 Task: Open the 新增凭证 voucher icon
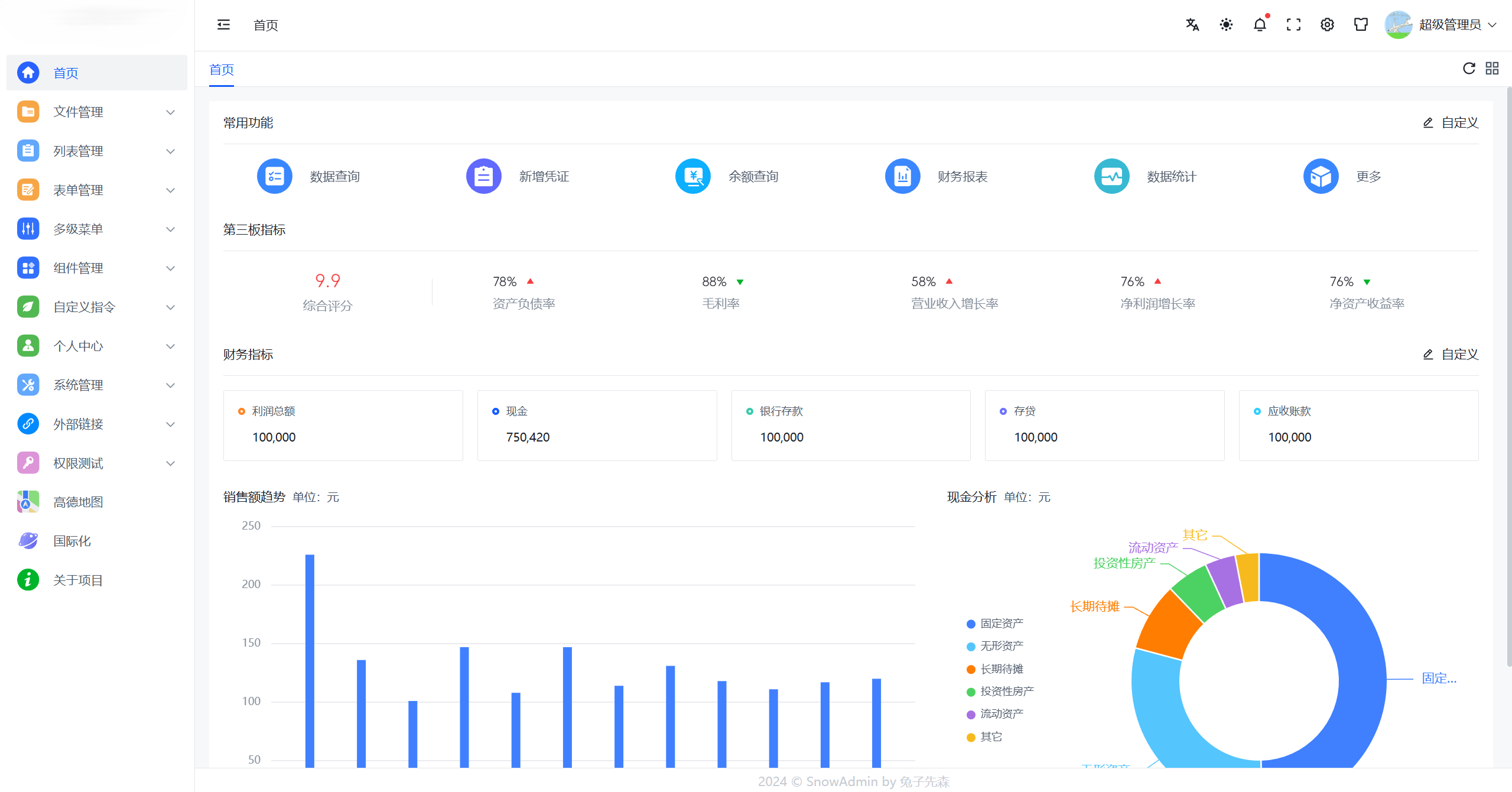[483, 176]
